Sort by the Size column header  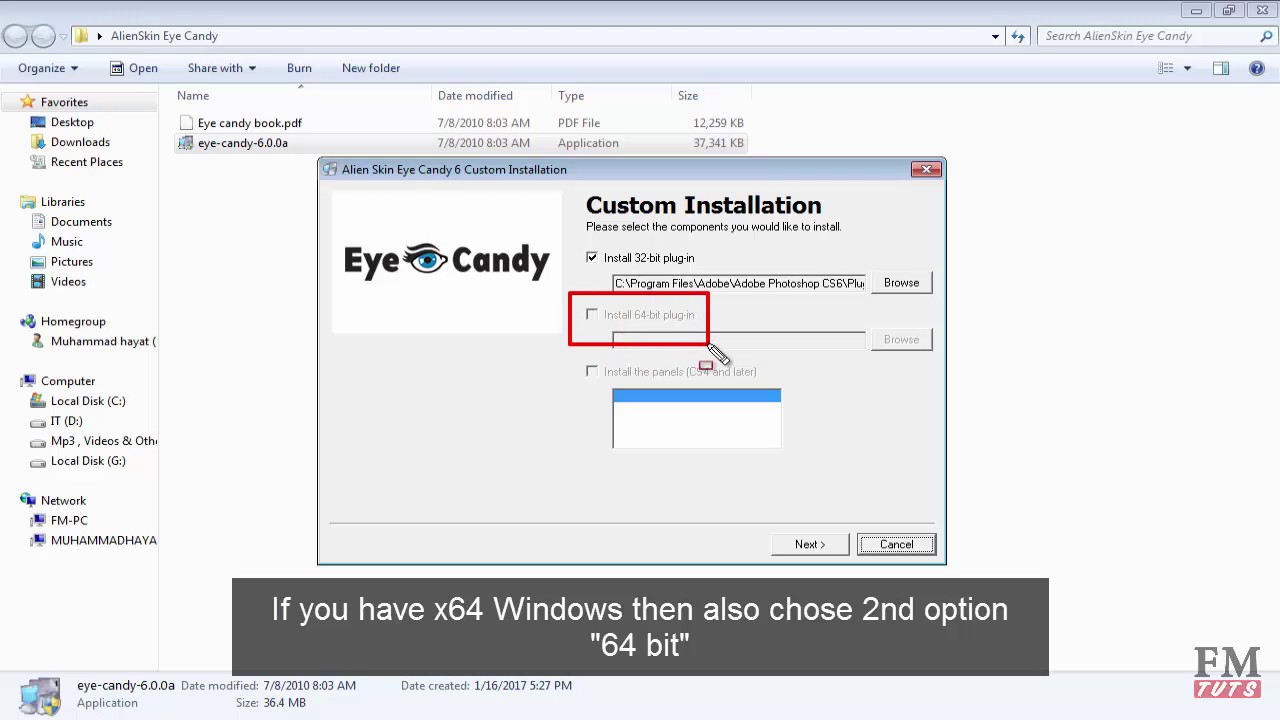coord(711,95)
